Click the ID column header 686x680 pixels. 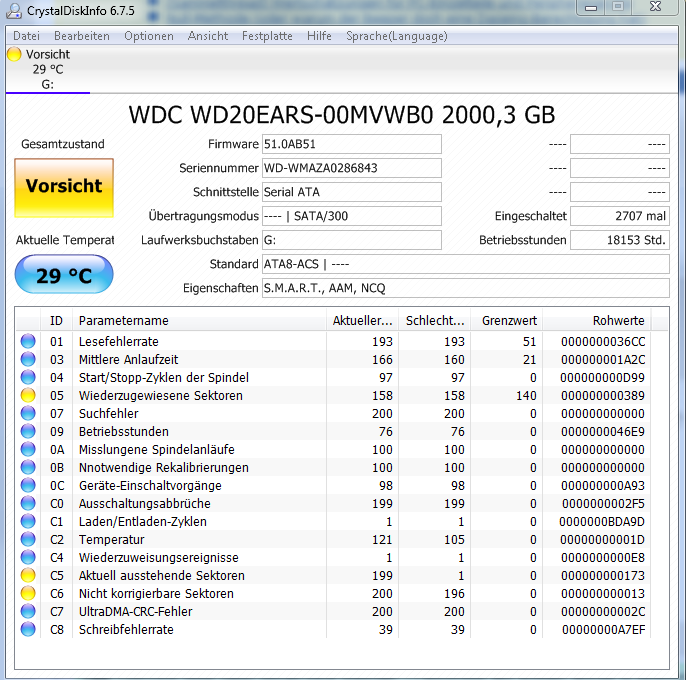coord(56,321)
